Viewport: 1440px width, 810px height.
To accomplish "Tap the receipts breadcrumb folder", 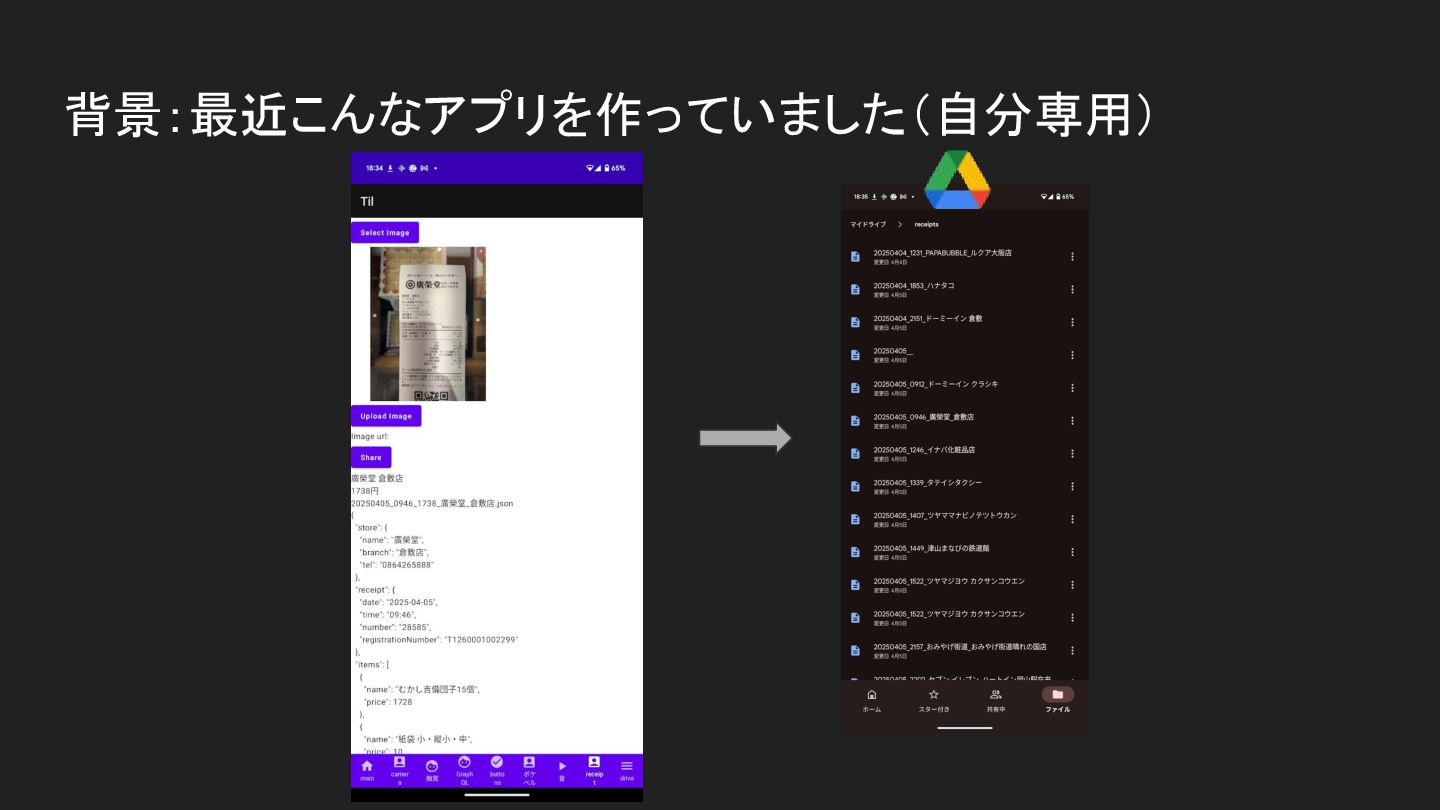I will pyautogui.click(x=926, y=224).
